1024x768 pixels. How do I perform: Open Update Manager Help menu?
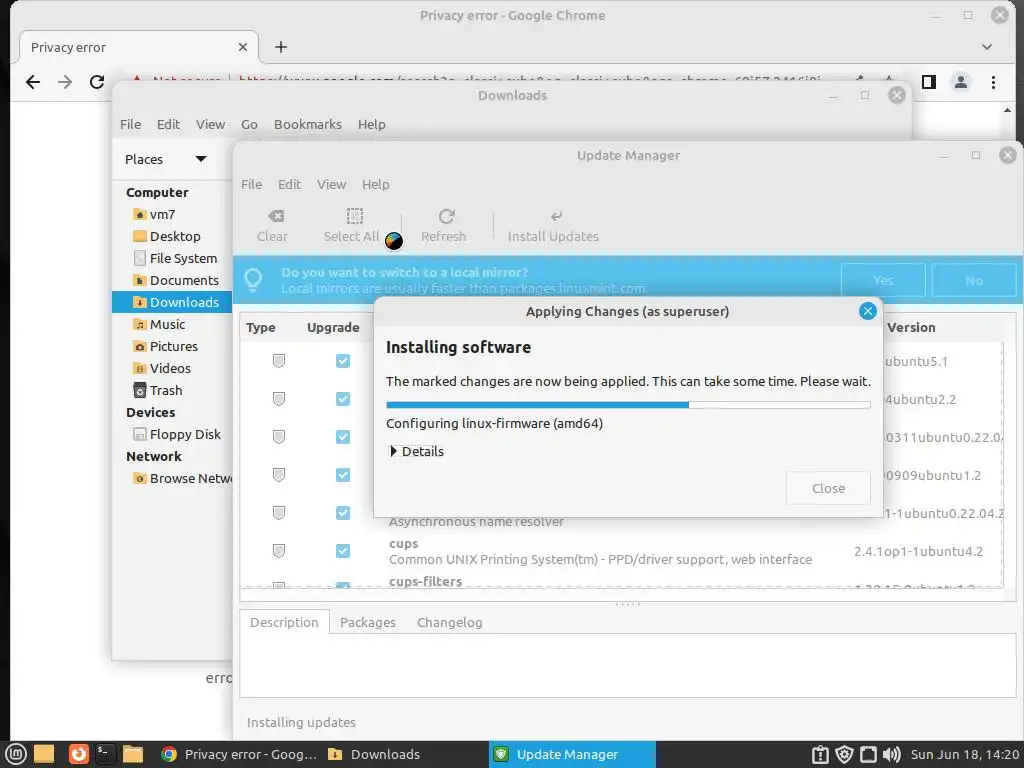(376, 185)
